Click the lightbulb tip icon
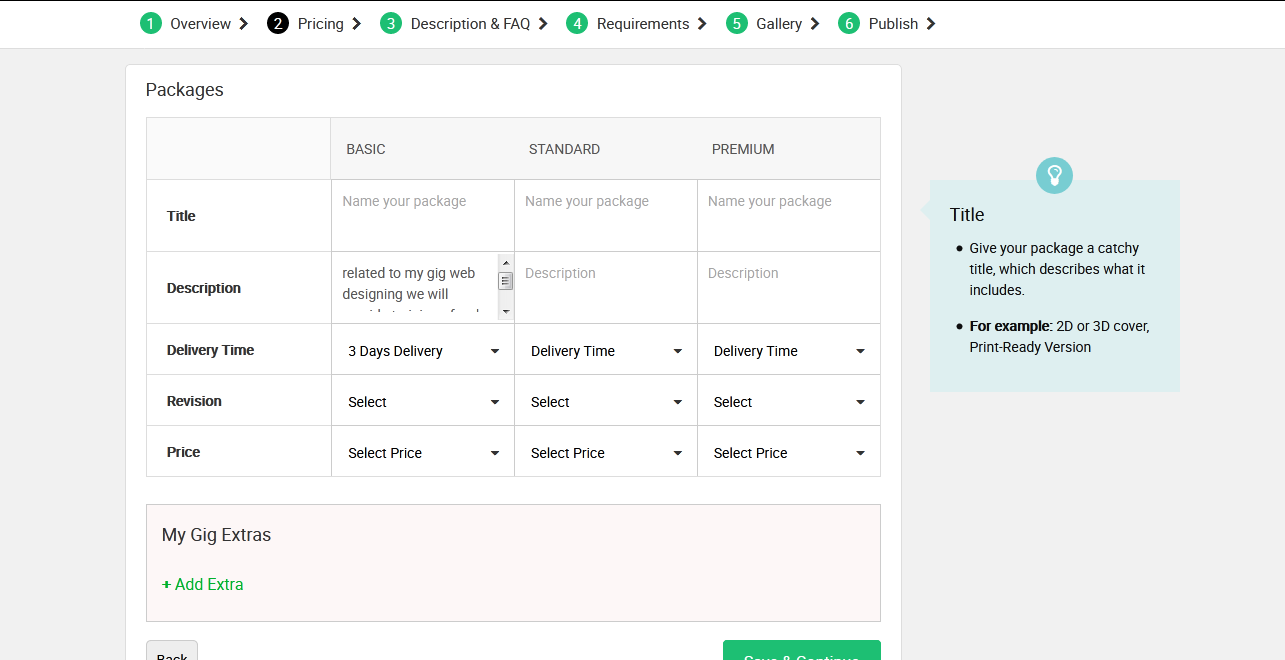Screen dimensions: 1285x660 tap(1054, 176)
